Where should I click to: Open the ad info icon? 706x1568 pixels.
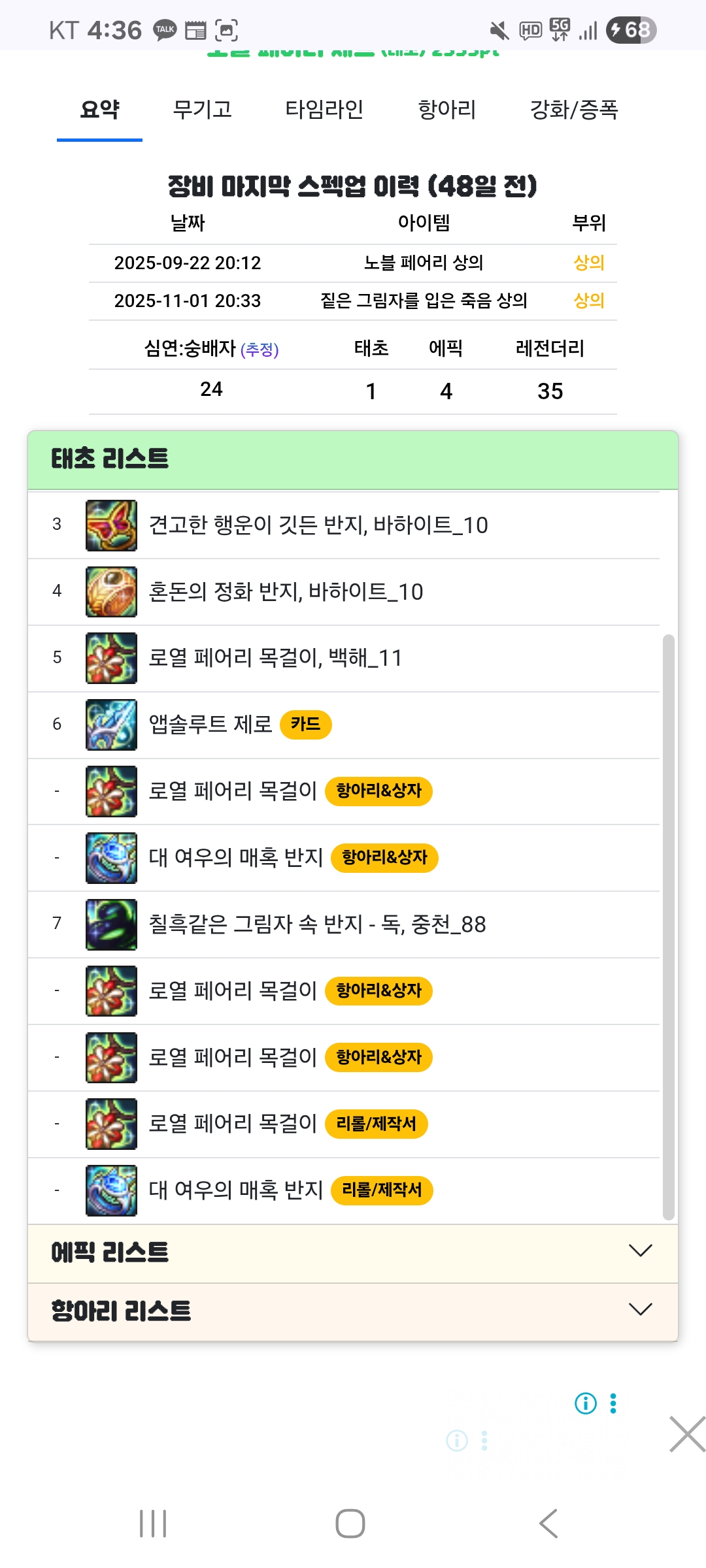click(x=585, y=1403)
